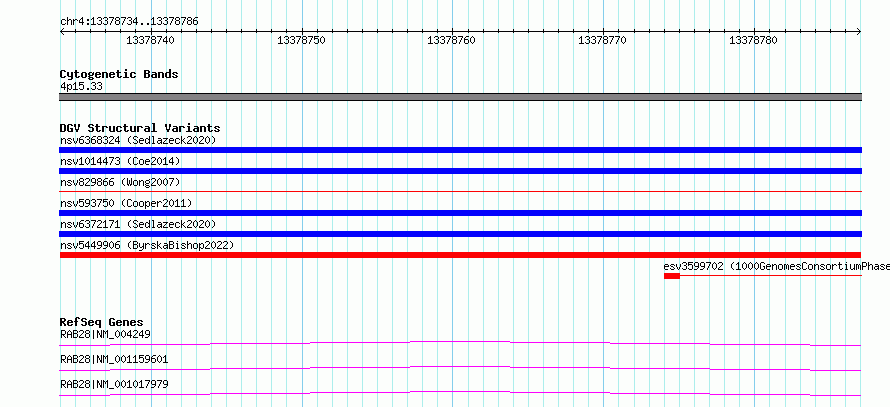Select the gray 4p15.33 cytogenetic band bar

tap(460, 97)
